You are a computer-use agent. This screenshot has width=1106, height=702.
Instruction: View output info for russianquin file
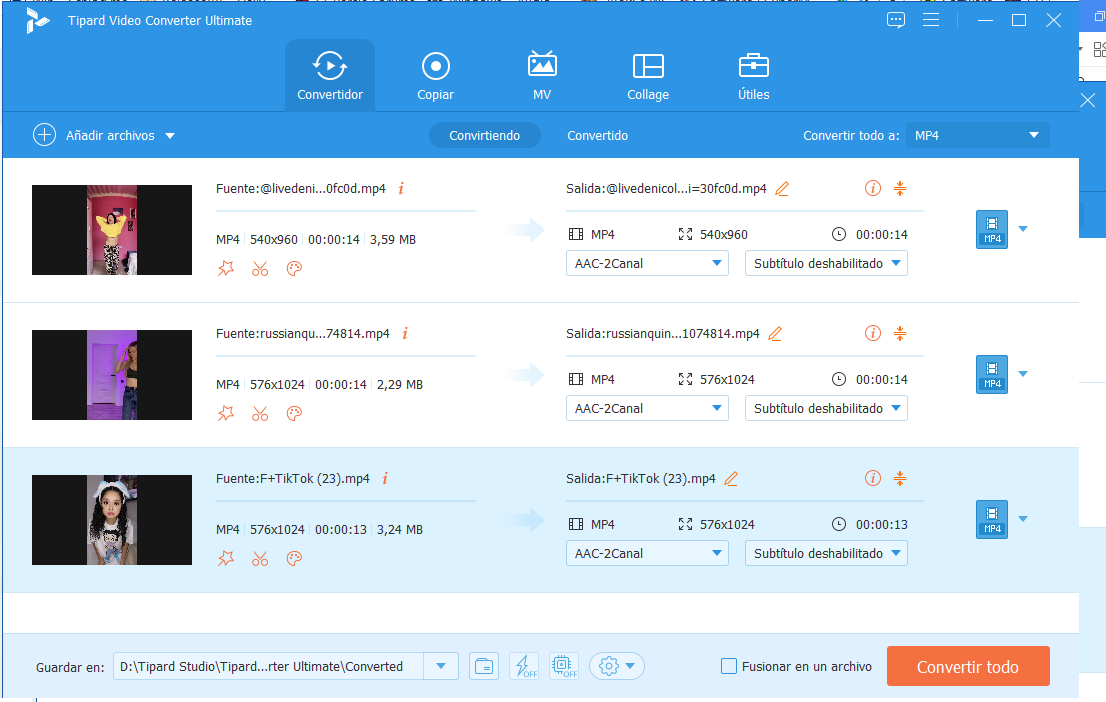pyautogui.click(x=873, y=334)
